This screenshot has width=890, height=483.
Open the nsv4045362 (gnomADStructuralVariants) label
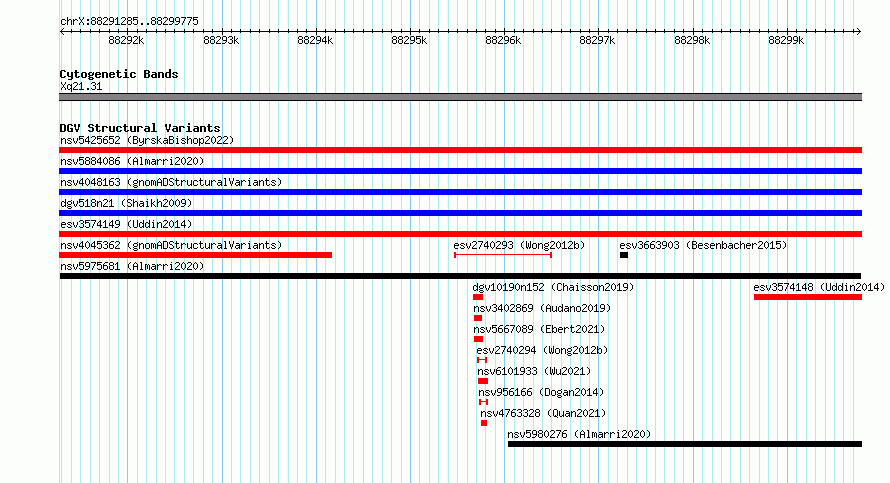pyautogui.click(x=171, y=245)
